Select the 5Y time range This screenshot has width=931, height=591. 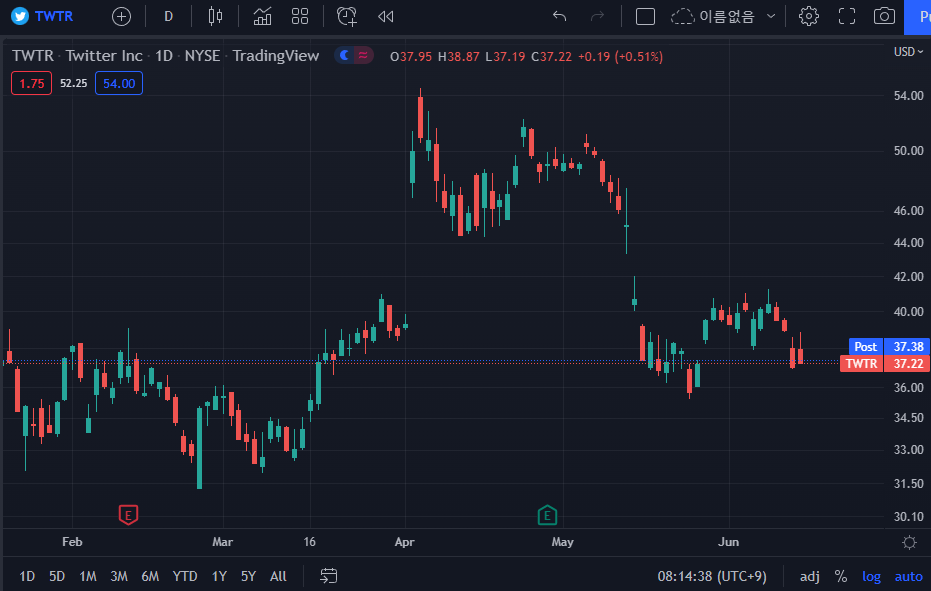(248, 576)
